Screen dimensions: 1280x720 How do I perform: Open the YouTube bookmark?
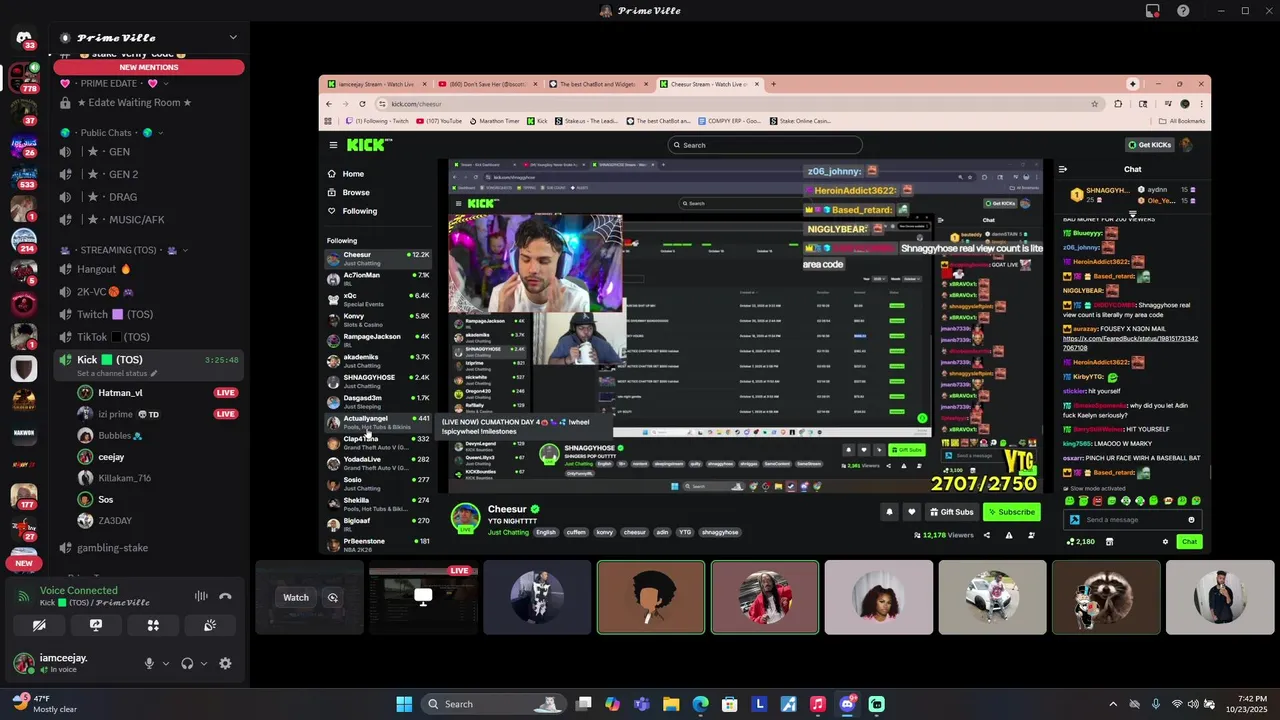[x=439, y=121]
